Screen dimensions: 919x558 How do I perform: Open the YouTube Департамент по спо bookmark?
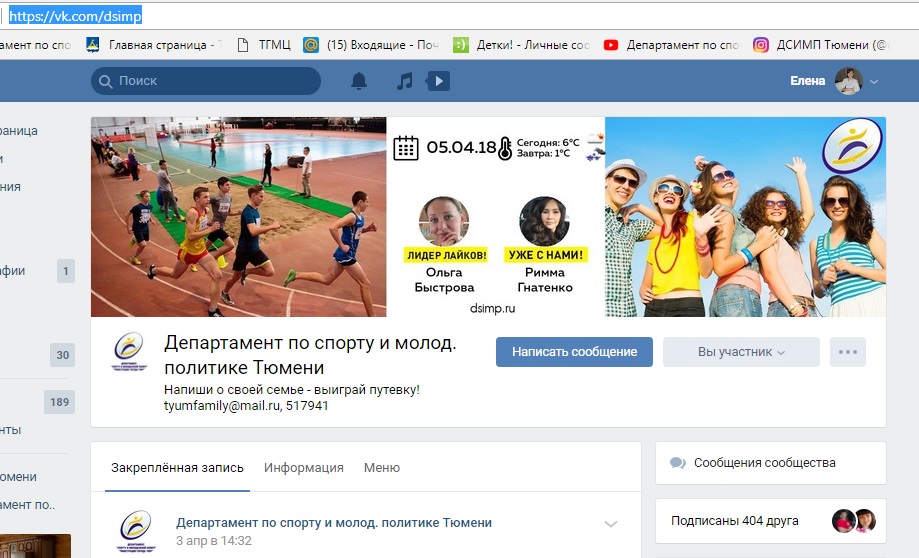point(672,45)
